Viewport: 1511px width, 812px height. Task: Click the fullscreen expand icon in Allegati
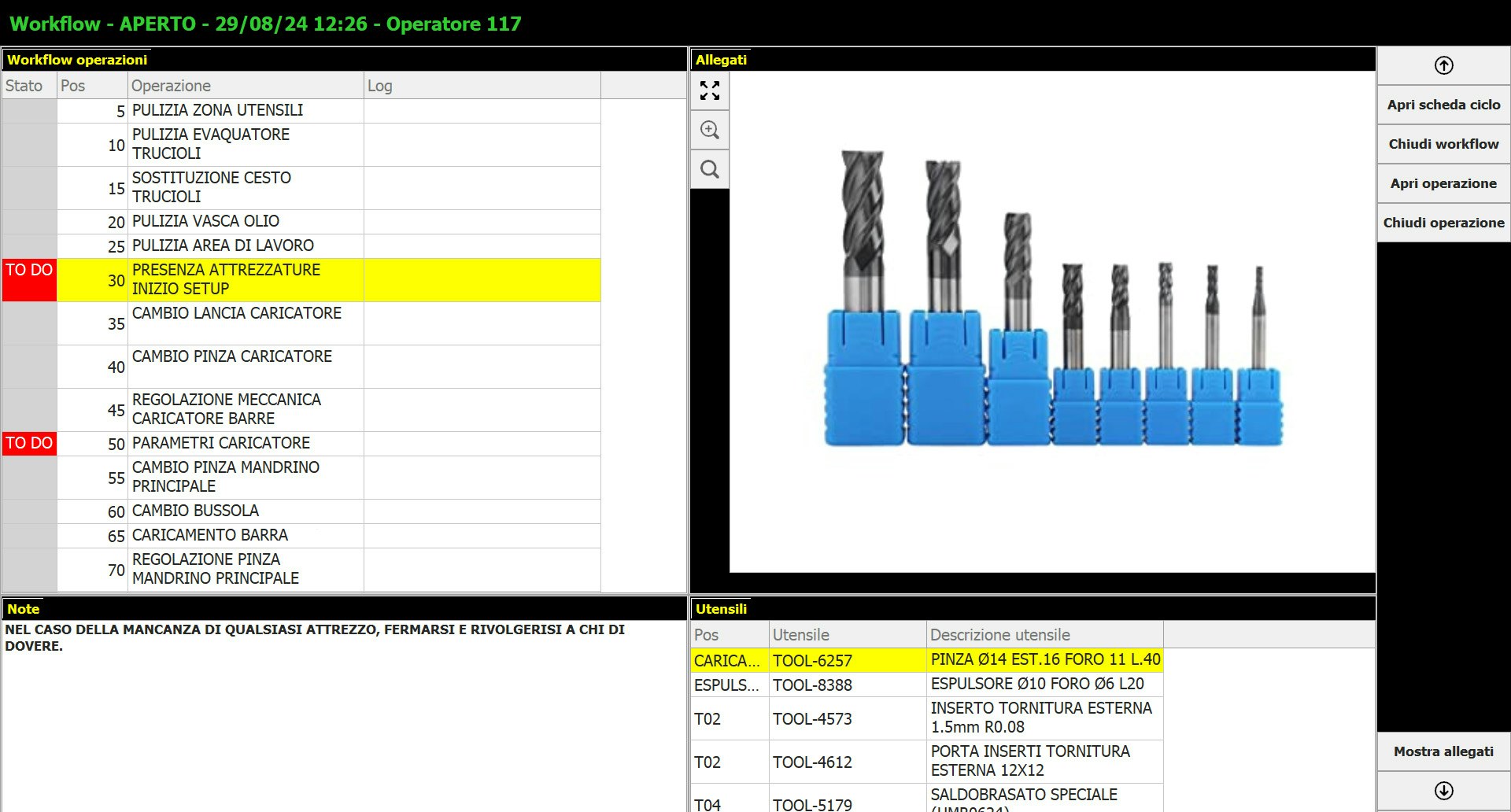(710, 90)
